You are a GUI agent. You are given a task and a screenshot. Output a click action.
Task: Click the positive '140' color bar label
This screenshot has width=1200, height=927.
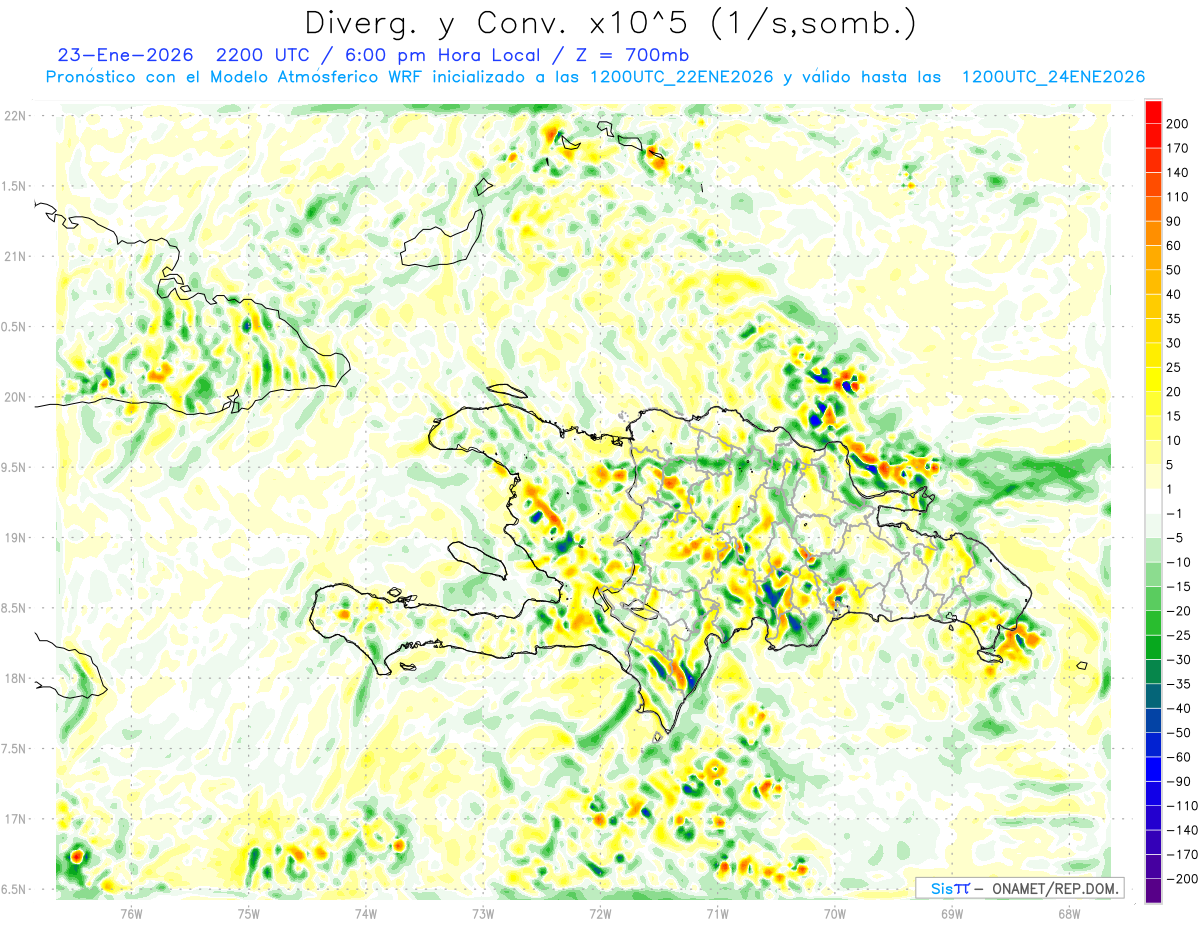1177,173
